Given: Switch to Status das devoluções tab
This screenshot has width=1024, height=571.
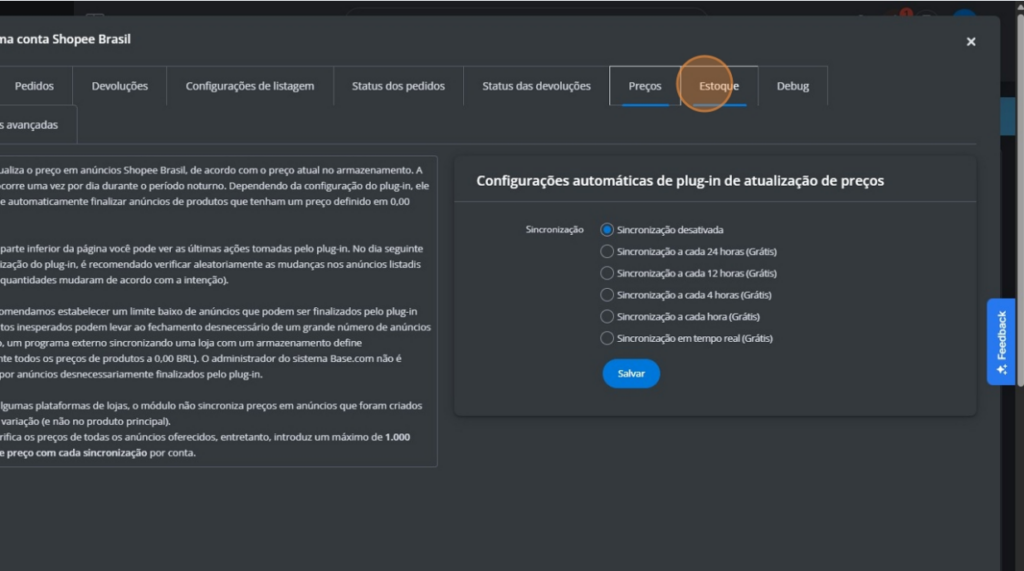Looking at the screenshot, I should tap(536, 86).
